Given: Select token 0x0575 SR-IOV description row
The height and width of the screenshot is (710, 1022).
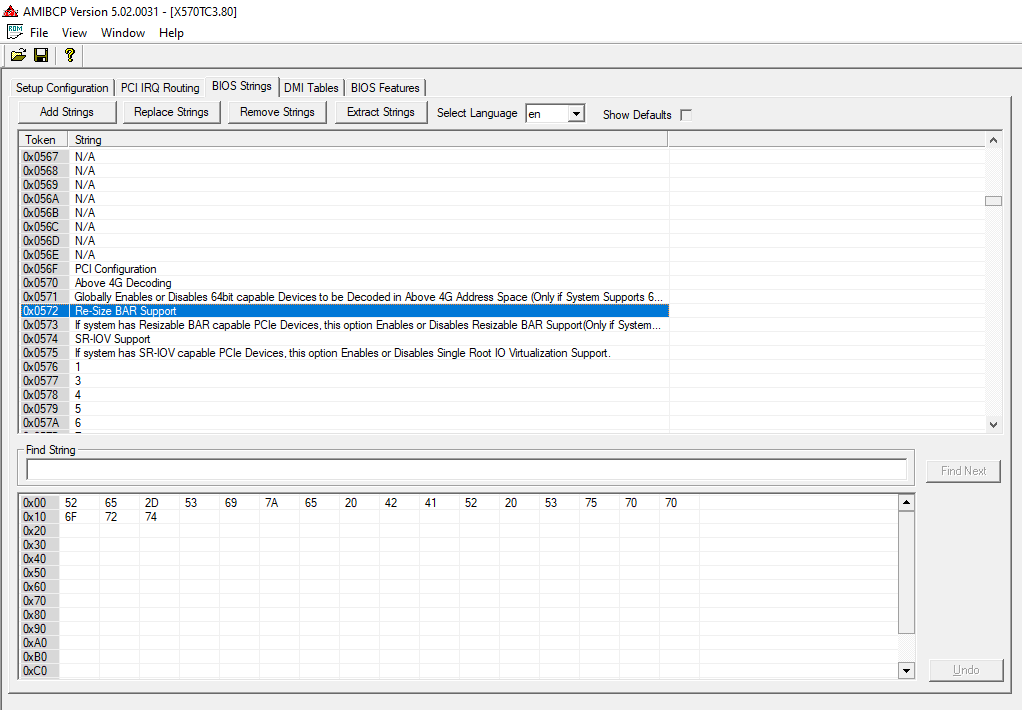Looking at the screenshot, I should click(x=345, y=353).
